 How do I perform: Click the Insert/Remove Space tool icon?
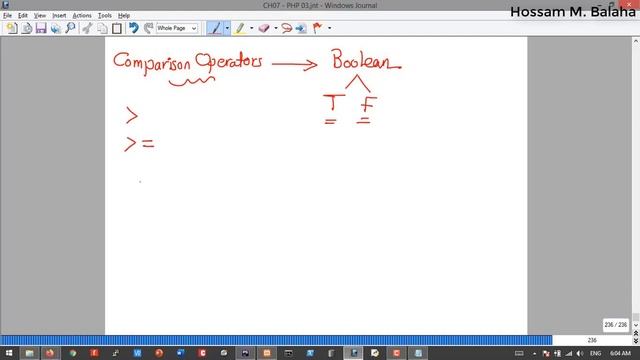click(301, 28)
